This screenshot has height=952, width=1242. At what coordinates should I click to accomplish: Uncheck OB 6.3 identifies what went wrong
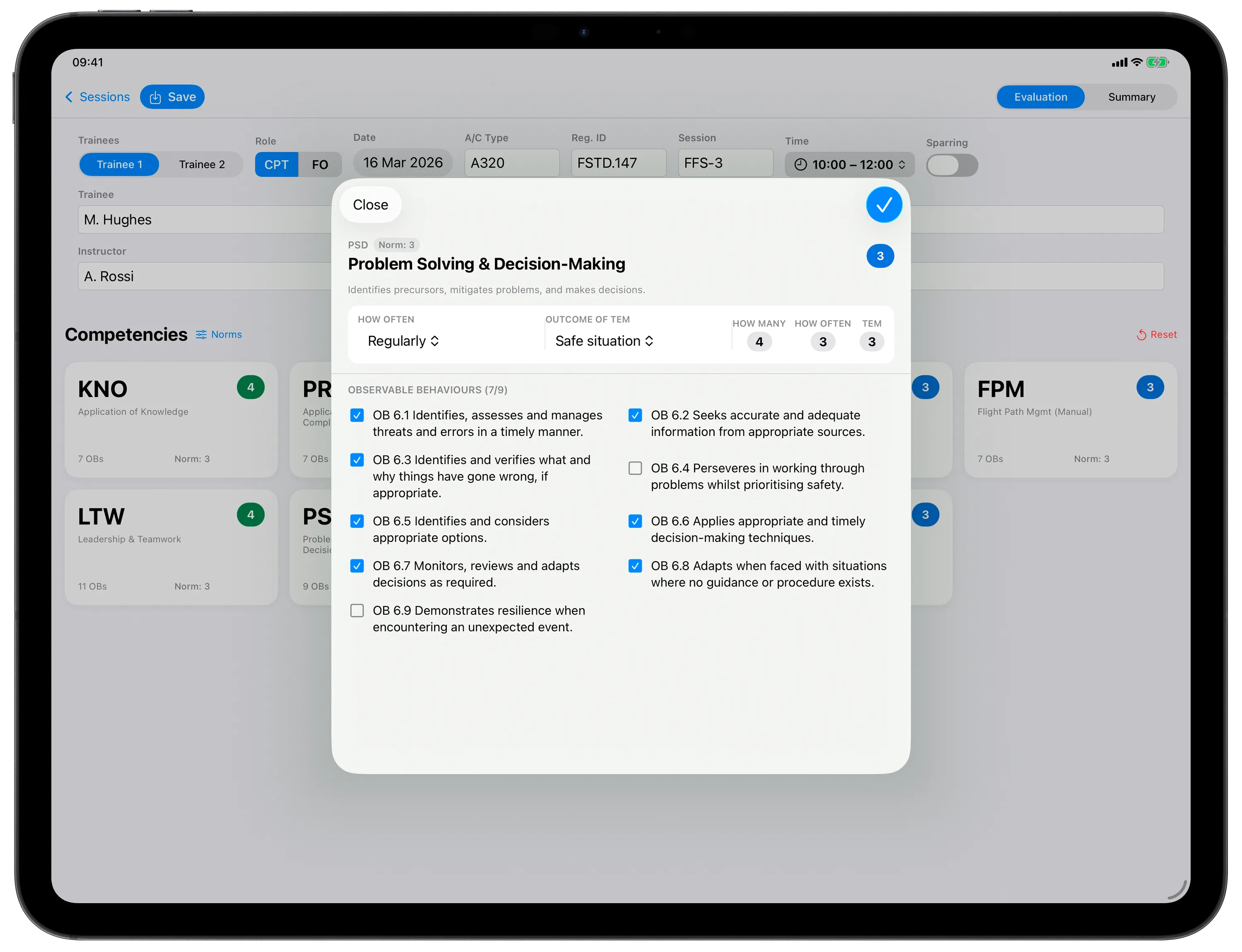[x=356, y=459]
